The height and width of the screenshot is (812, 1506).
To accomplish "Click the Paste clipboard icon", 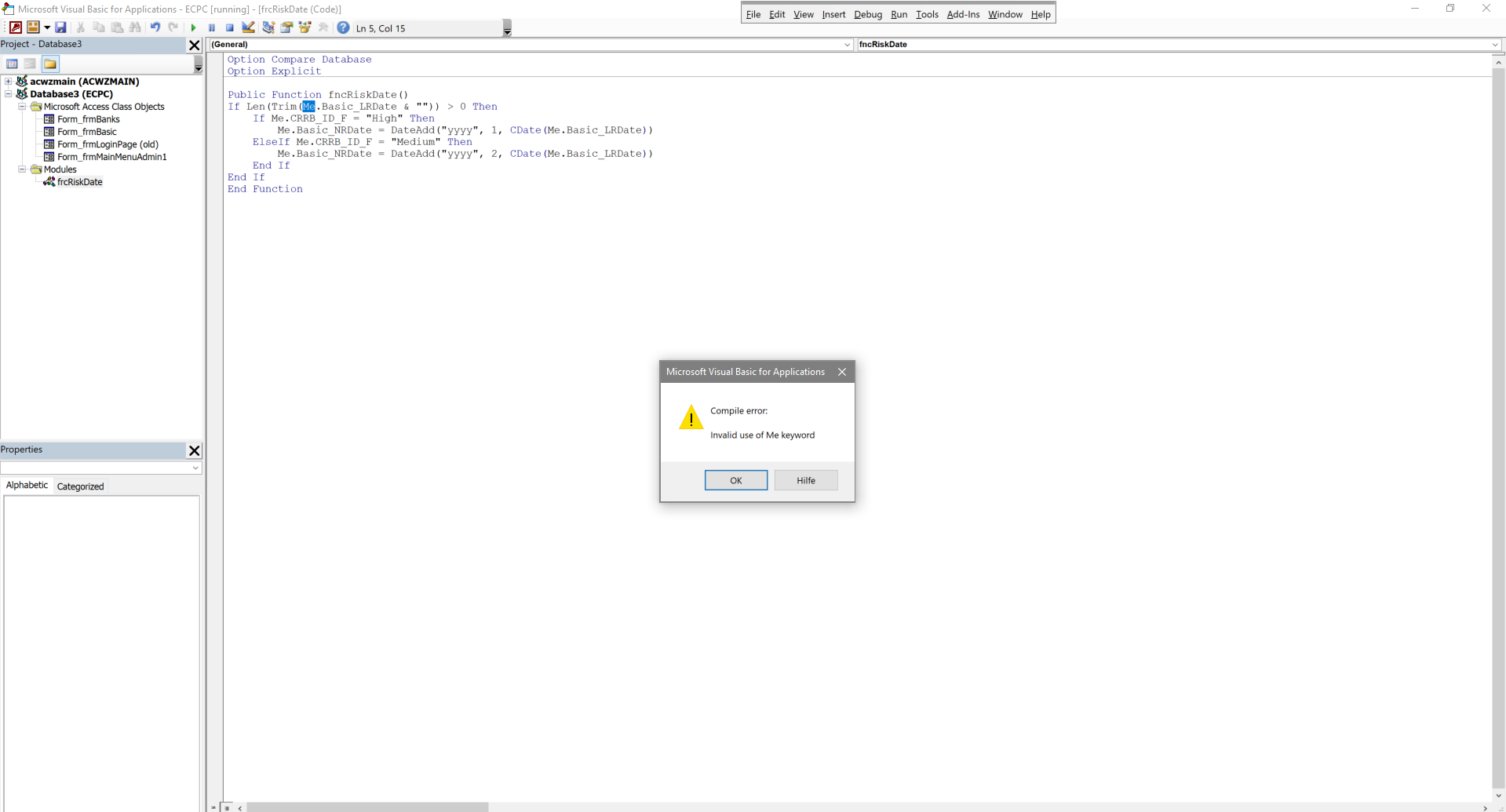I will tap(117, 27).
